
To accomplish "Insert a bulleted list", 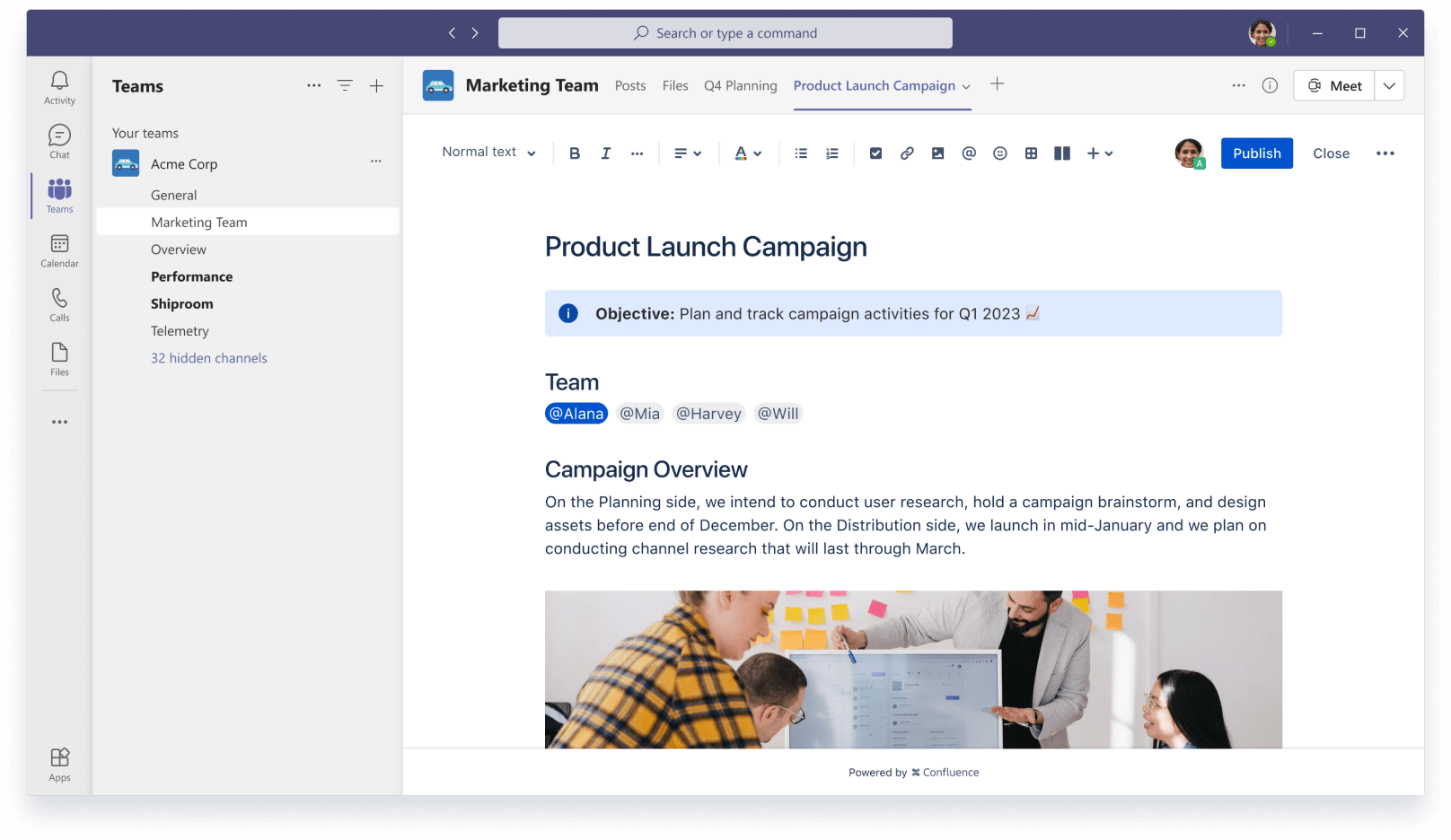I will tap(799, 153).
